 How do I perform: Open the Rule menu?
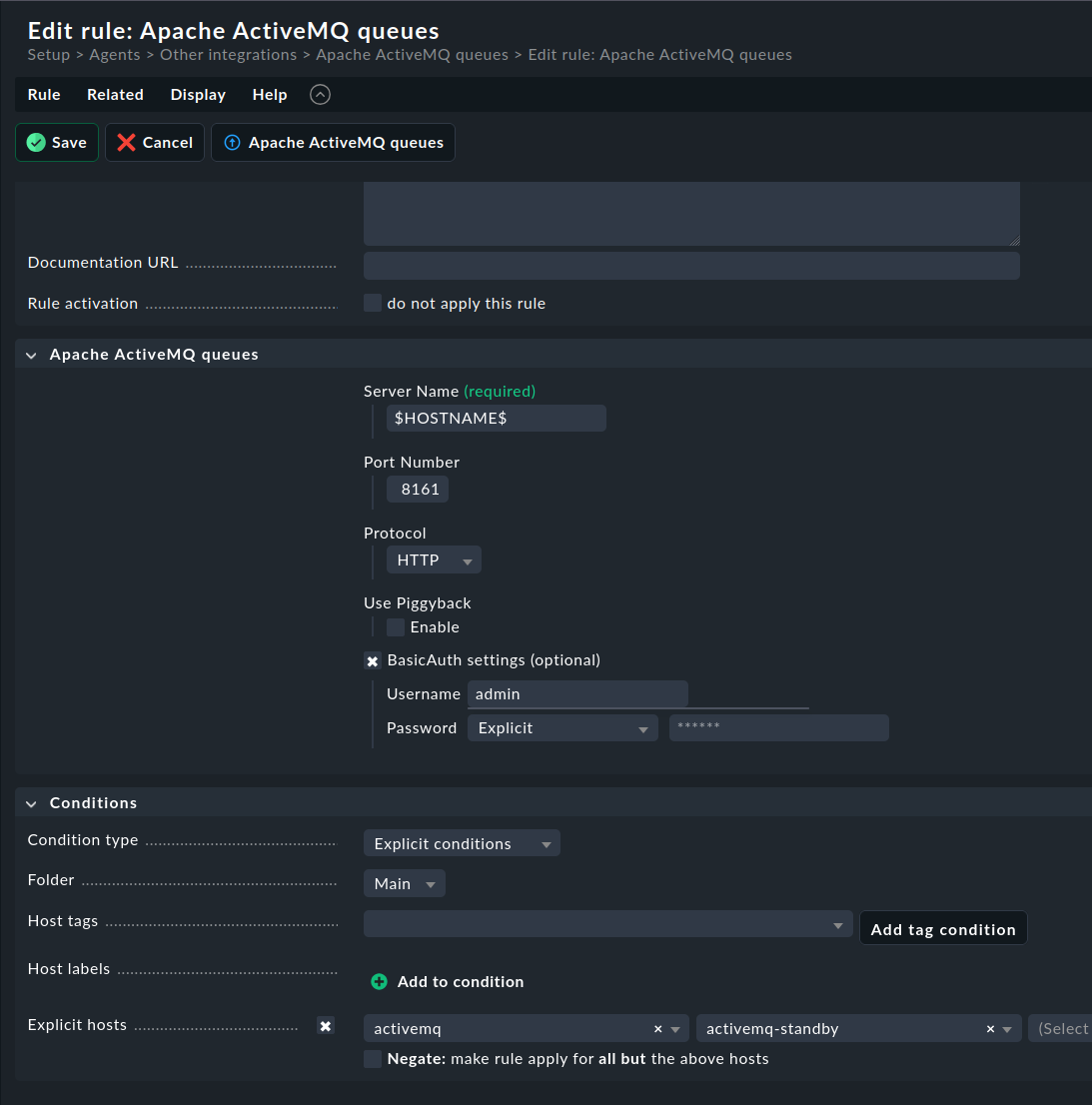coord(43,94)
